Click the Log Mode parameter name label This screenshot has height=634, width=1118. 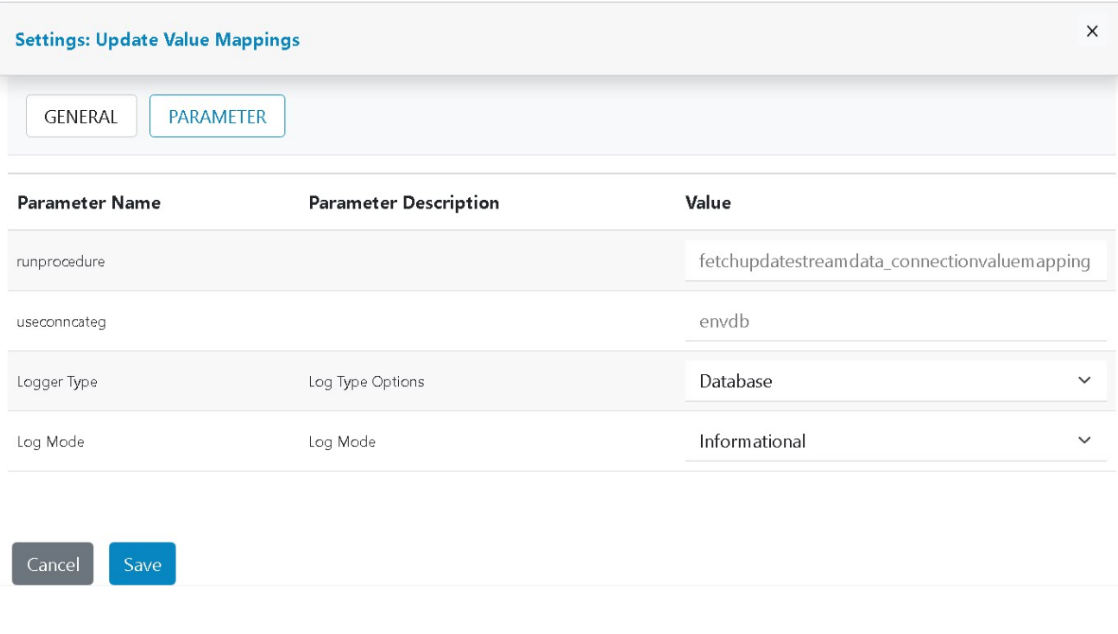coord(51,441)
